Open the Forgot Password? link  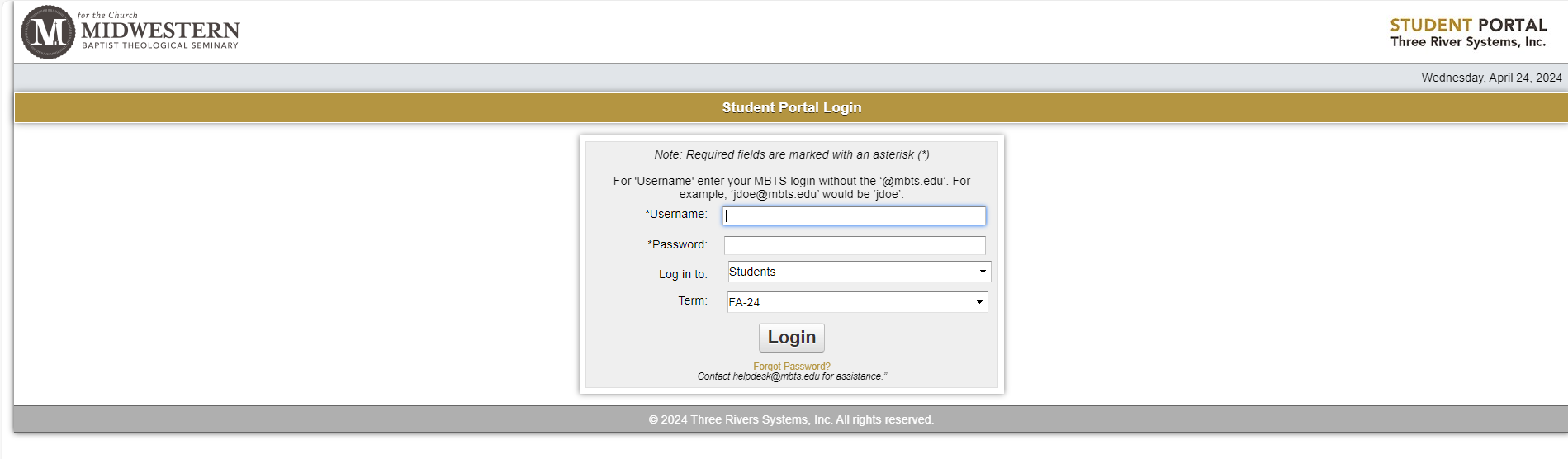pyautogui.click(x=791, y=367)
